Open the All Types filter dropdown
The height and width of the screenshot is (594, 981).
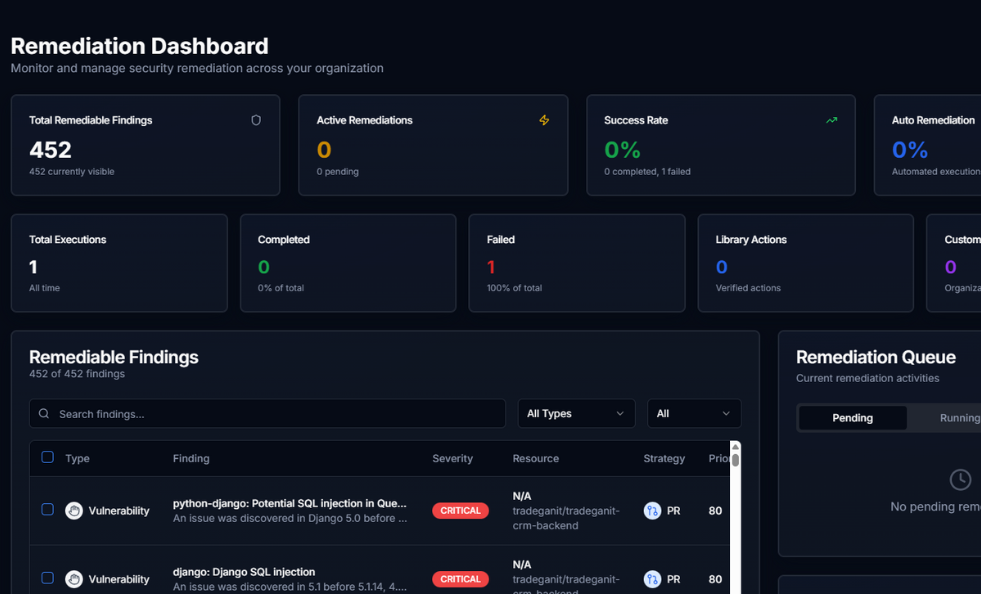pyautogui.click(x=576, y=414)
